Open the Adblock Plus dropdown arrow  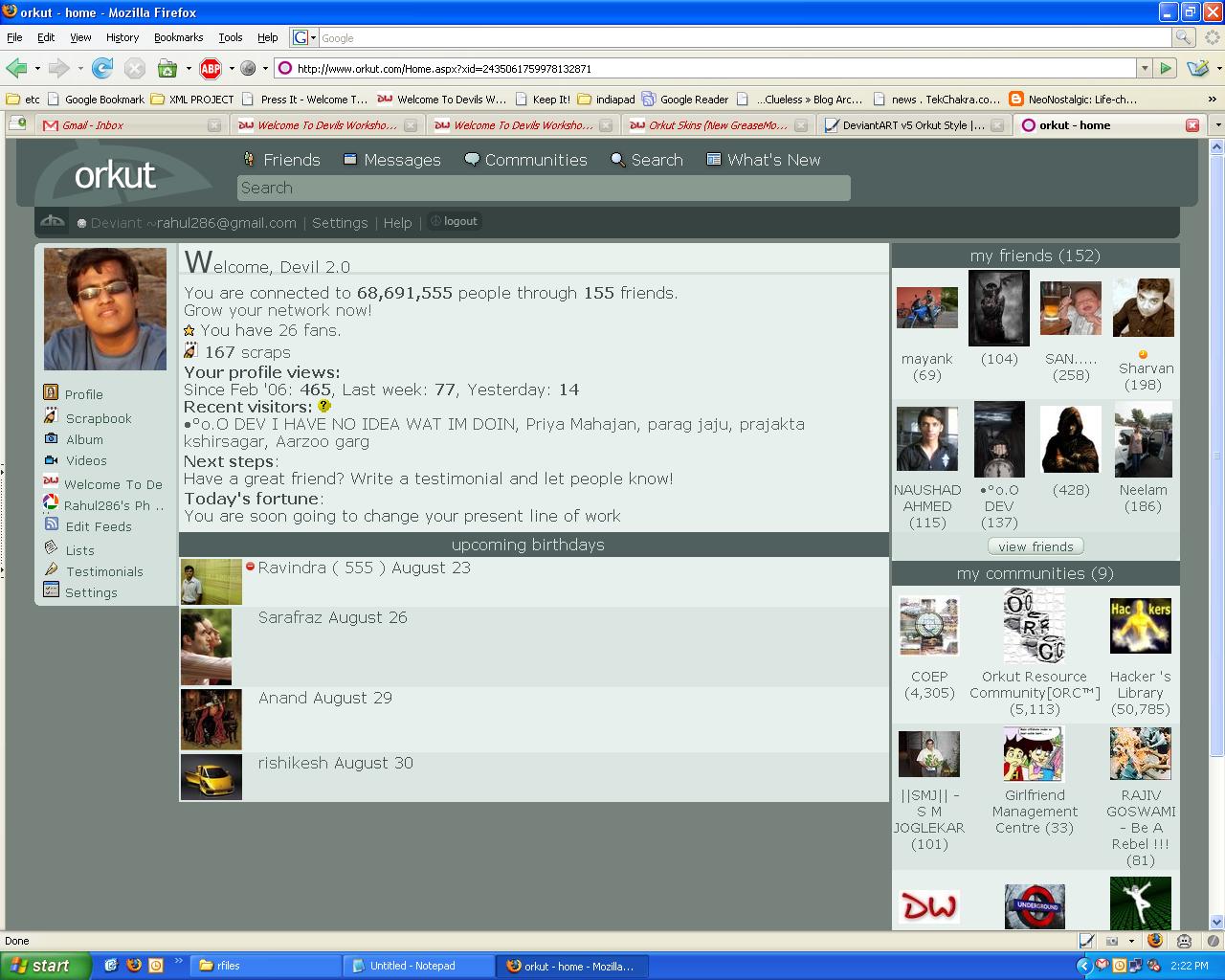coord(232,69)
